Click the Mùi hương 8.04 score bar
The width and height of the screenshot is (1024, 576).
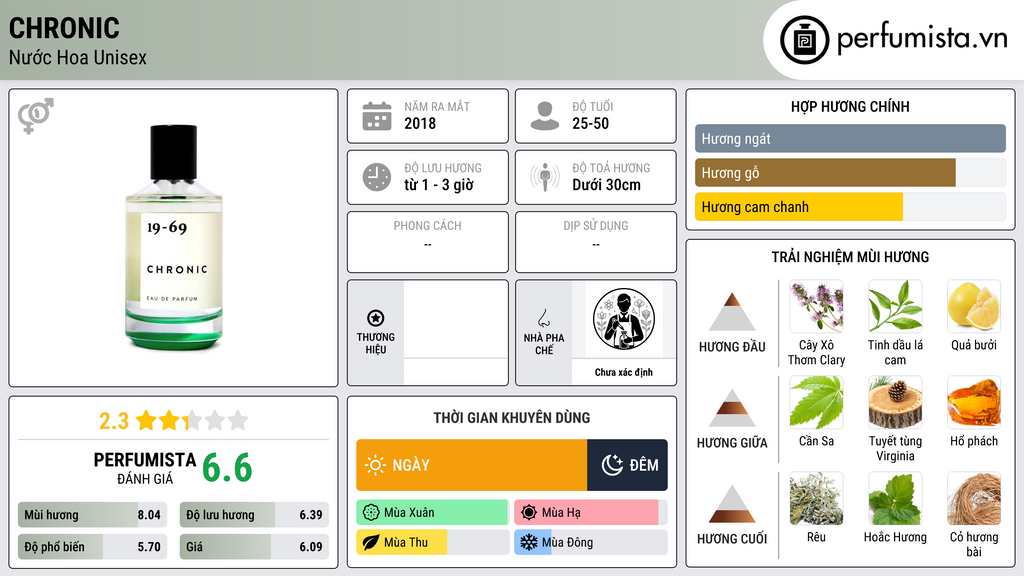click(92, 515)
